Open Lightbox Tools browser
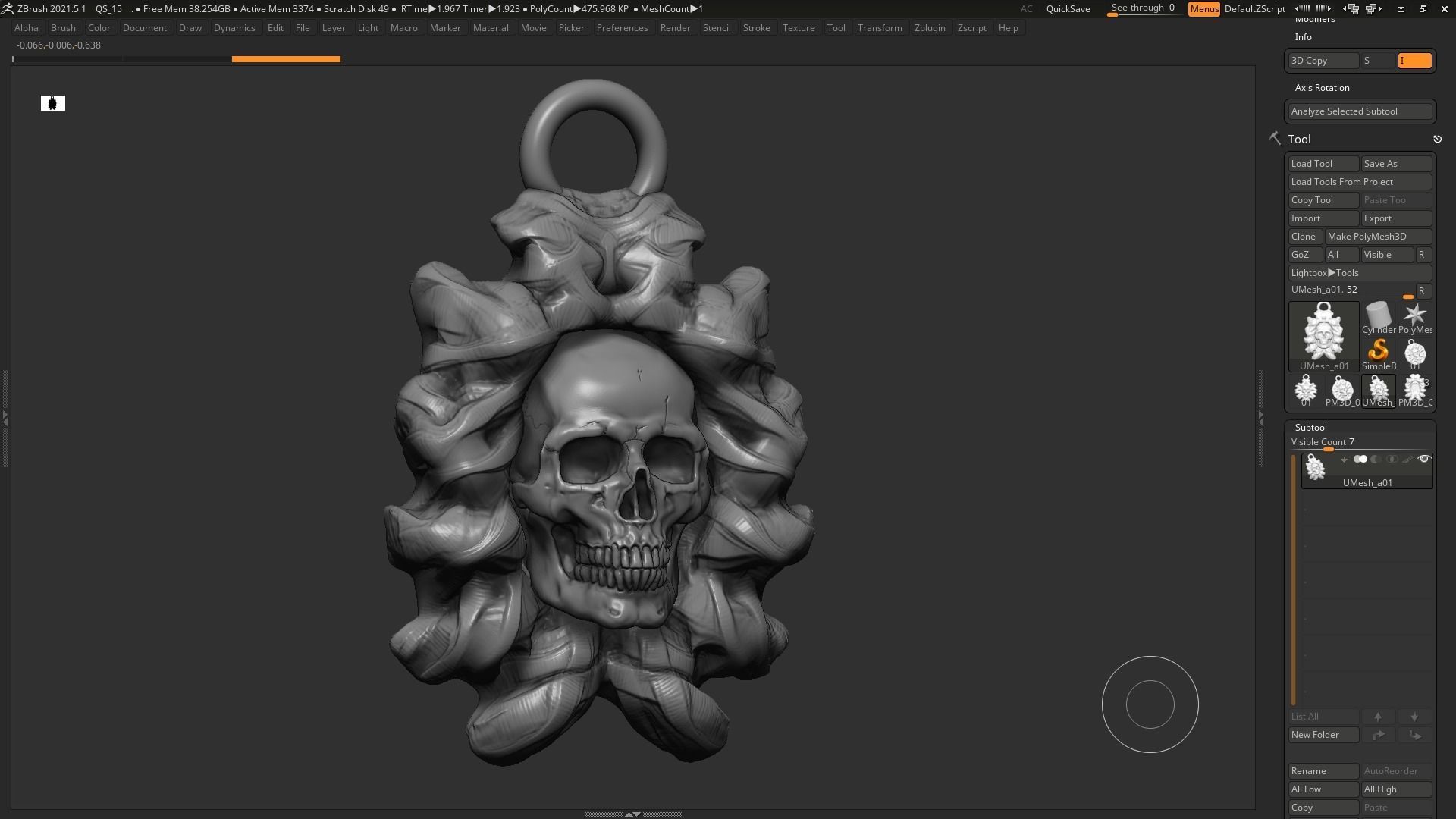The height and width of the screenshot is (819, 1456). point(1360,273)
